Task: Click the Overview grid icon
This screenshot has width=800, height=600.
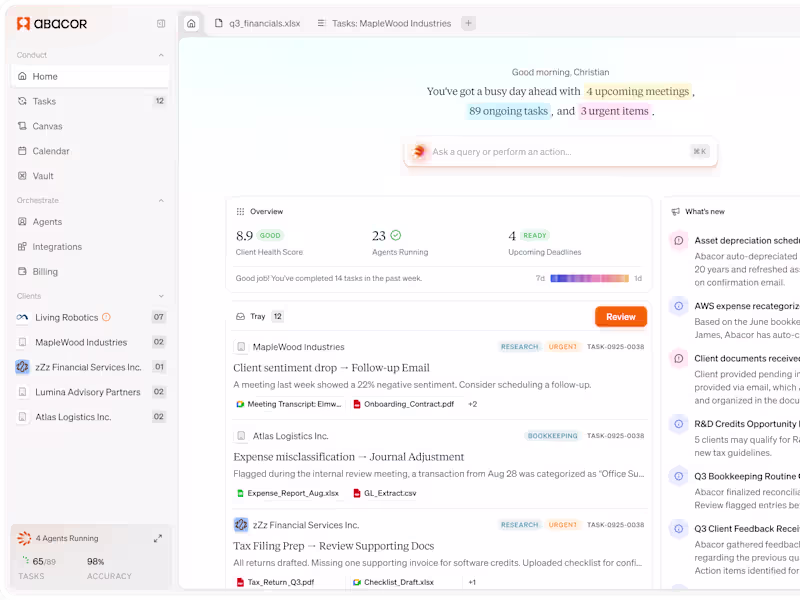Action: point(240,212)
